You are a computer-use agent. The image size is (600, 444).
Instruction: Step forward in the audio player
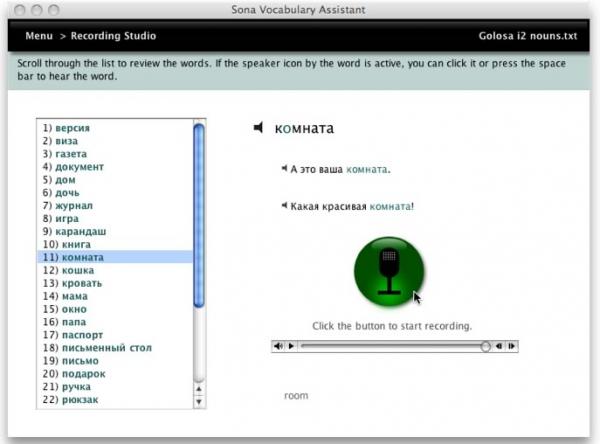(x=512, y=346)
